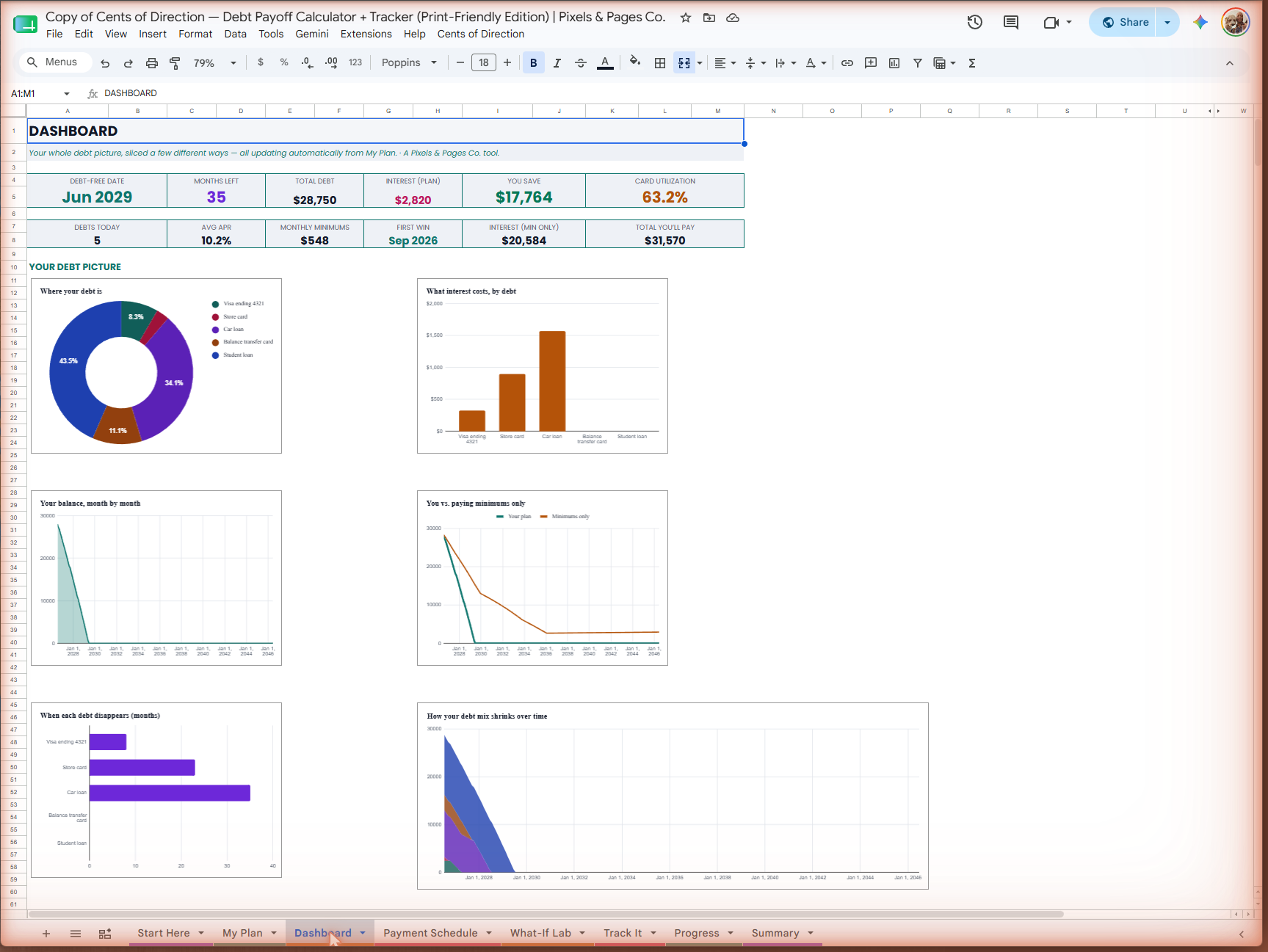Open Sheets home via the green logo

[25, 24]
